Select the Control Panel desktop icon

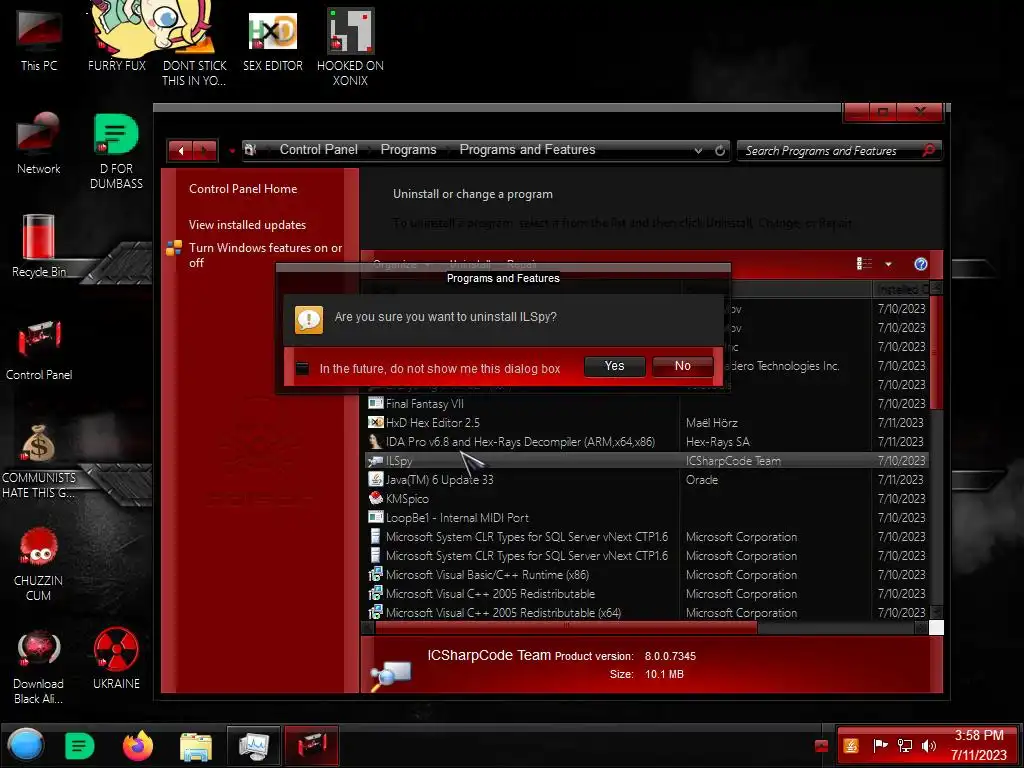[x=39, y=350]
